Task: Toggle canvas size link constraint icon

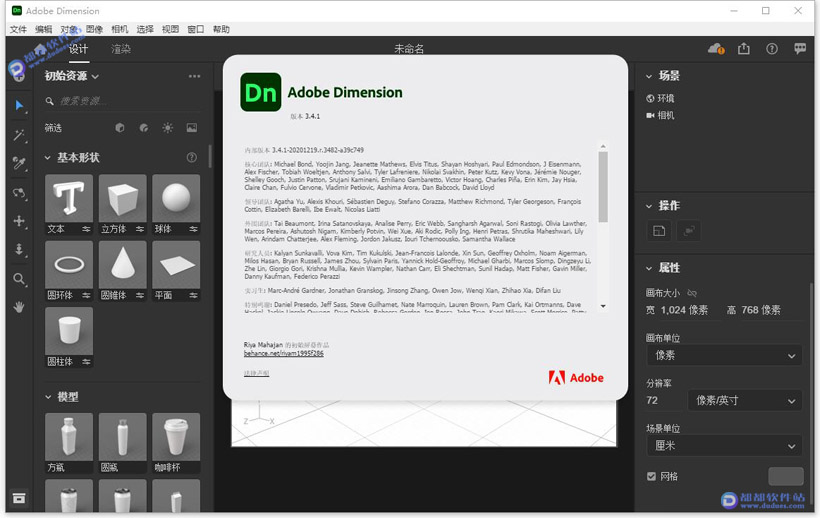Action: (x=692, y=293)
